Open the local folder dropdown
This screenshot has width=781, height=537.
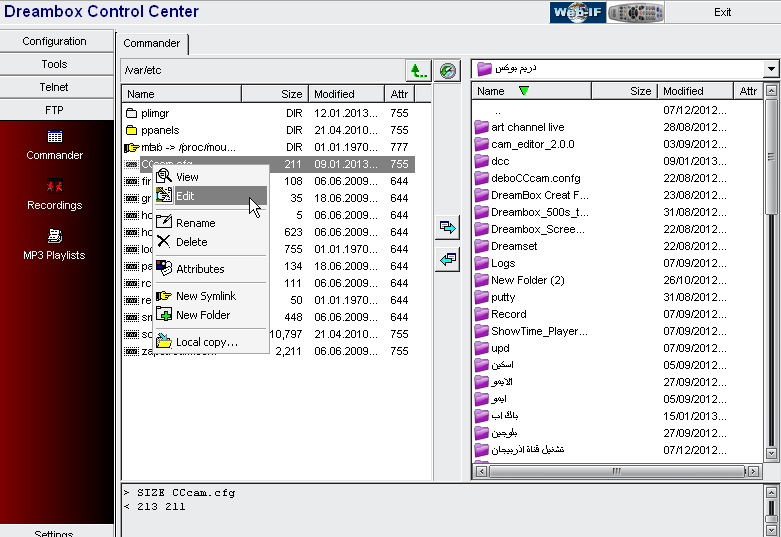coord(771,69)
